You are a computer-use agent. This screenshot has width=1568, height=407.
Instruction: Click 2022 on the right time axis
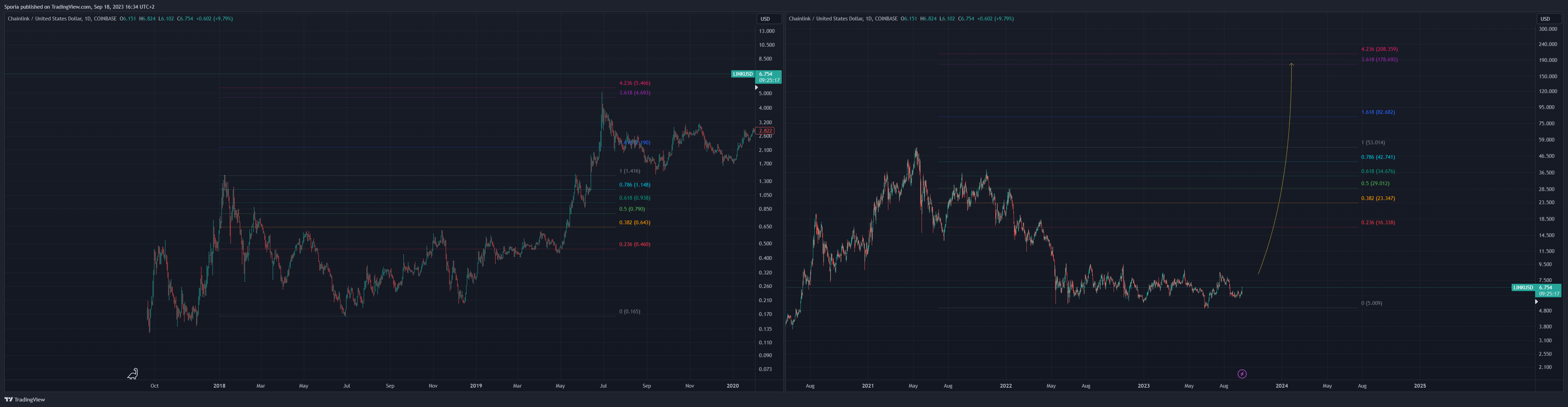(x=1006, y=386)
